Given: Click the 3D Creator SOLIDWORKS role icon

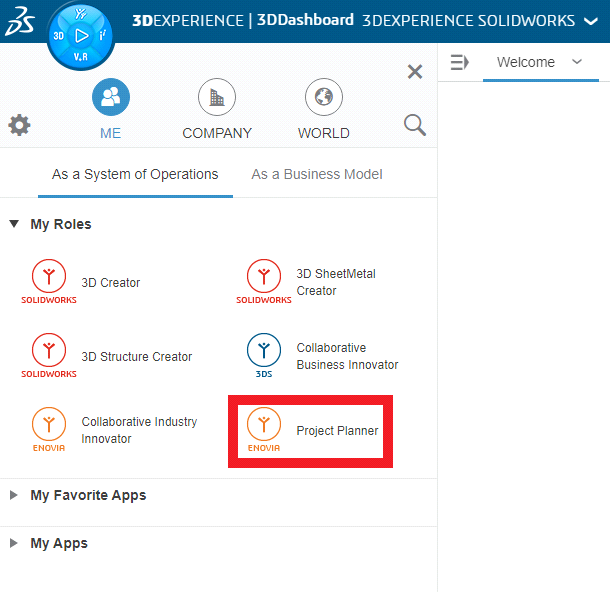Looking at the screenshot, I should 49,282.
